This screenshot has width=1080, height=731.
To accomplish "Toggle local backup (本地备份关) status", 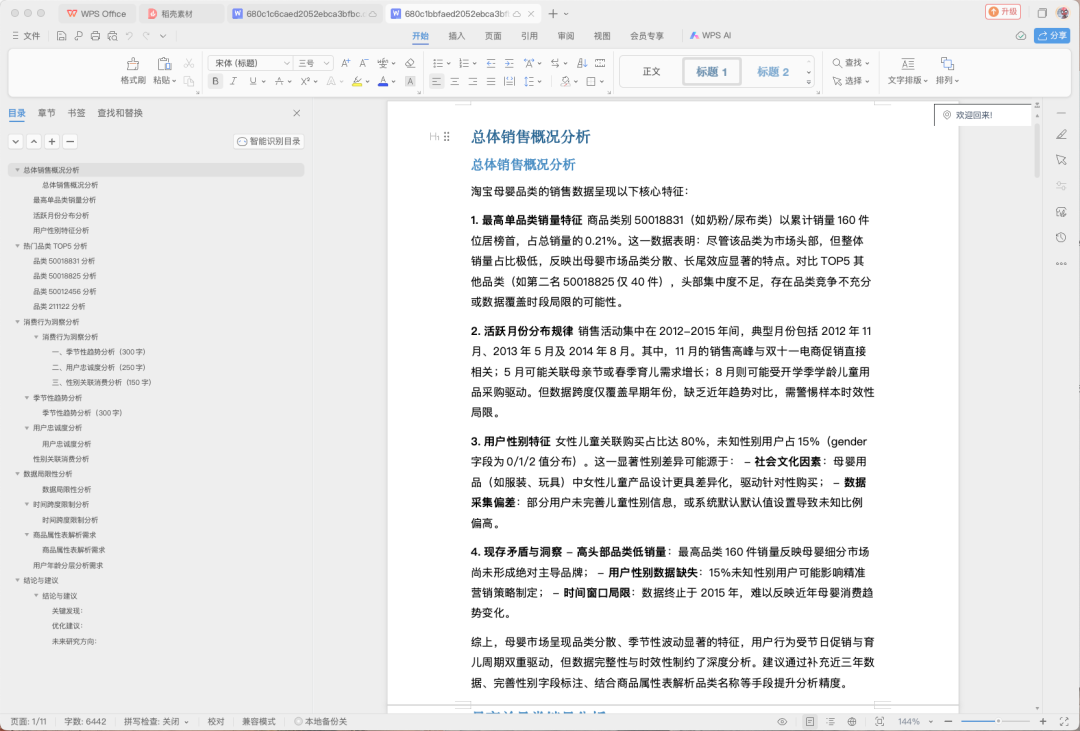I will tap(320, 721).
